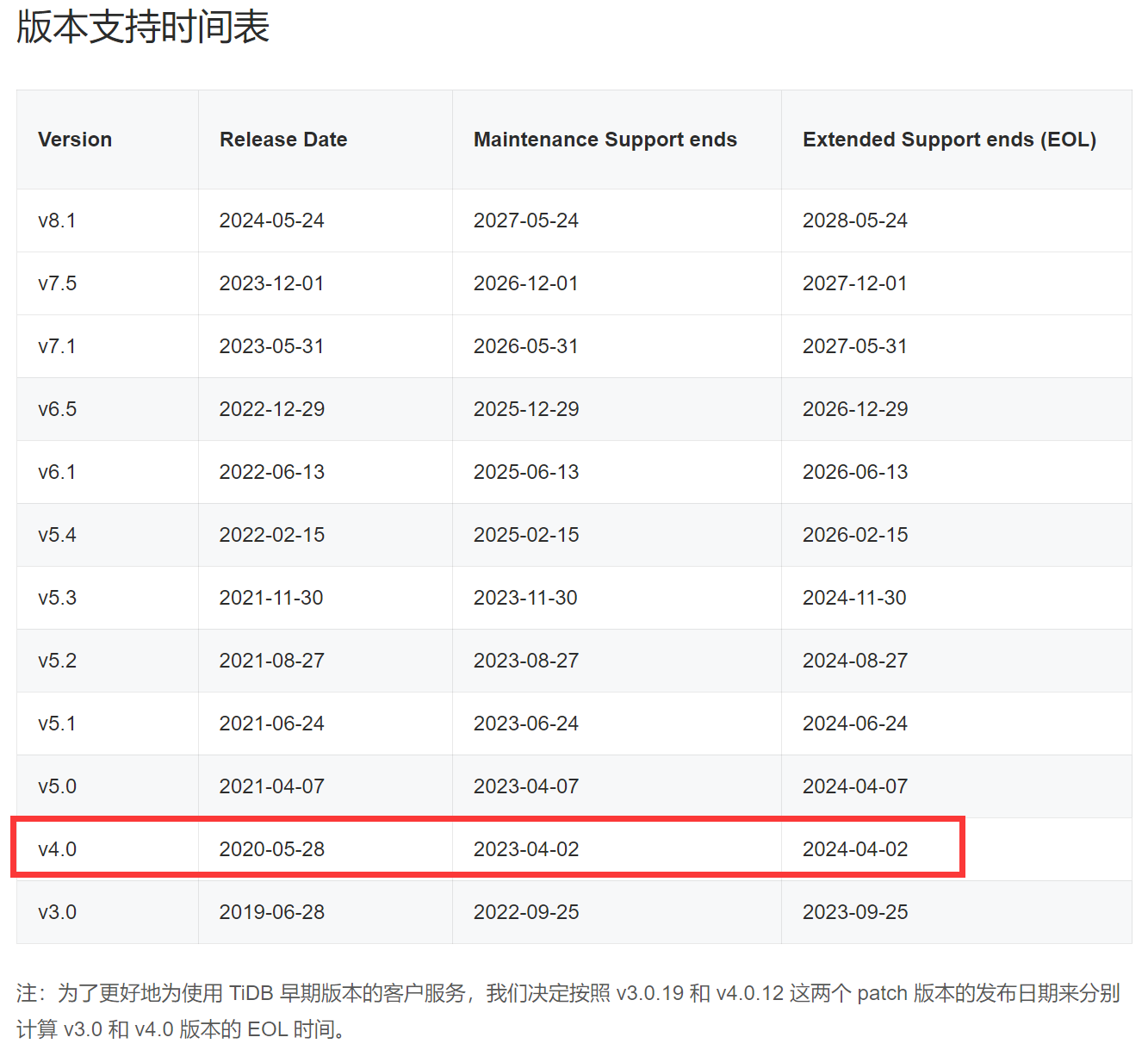
Task: Click the v4.0 release date 2020-05-28
Action: pyautogui.click(x=272, y=849)
